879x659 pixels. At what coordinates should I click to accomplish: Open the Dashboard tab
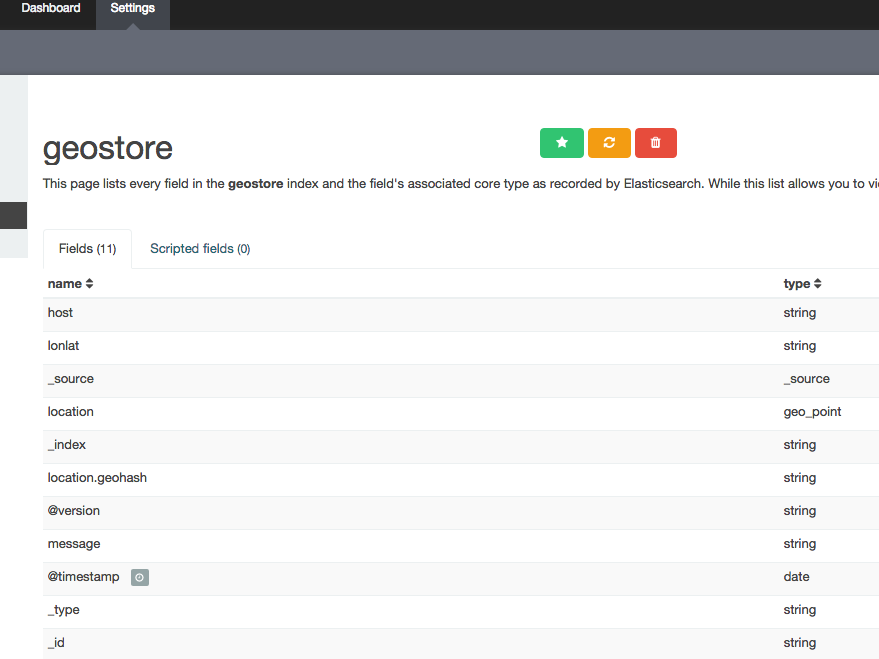coord(51,8)
